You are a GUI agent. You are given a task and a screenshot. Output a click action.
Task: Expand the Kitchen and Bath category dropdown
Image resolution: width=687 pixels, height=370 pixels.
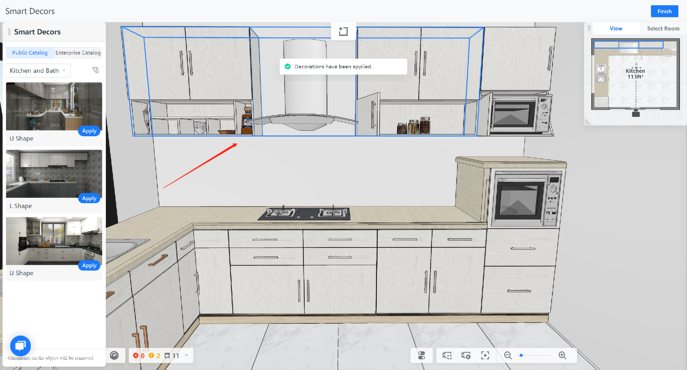click(38, 71)
